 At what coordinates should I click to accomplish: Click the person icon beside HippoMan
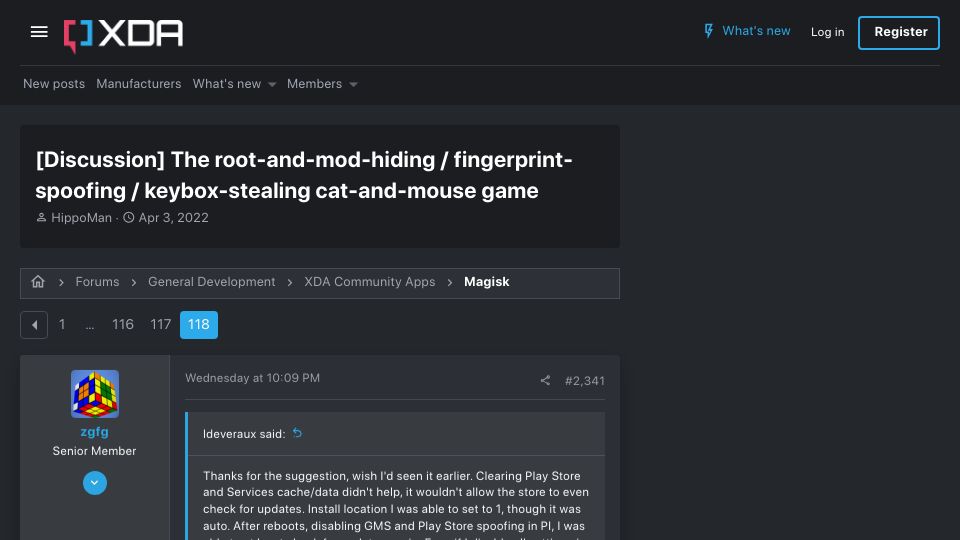41,217
